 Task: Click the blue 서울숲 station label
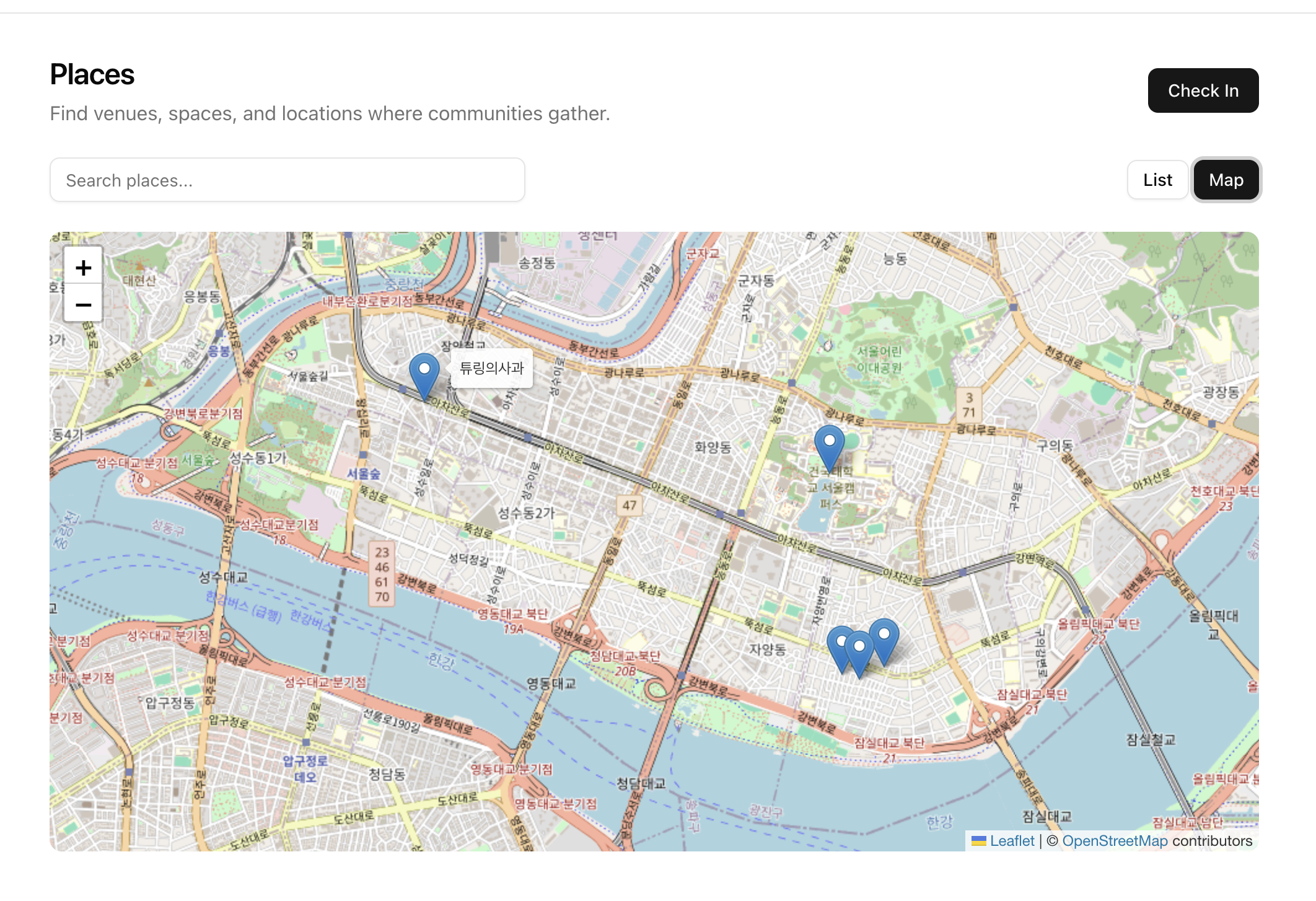pyautogui.click(x=364, y=474)
